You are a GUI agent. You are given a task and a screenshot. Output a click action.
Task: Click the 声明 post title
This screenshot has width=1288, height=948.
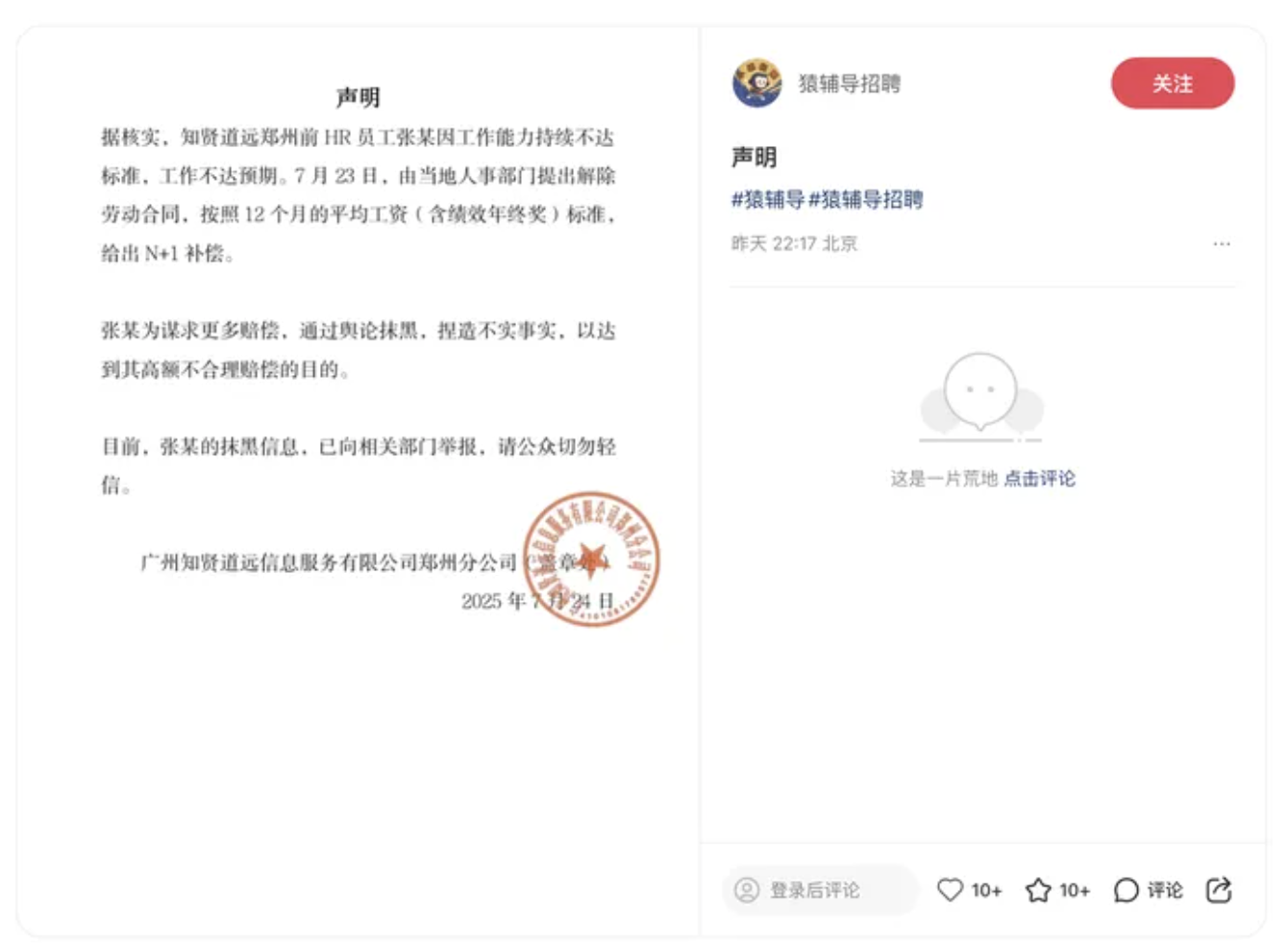tap(754, 157)
